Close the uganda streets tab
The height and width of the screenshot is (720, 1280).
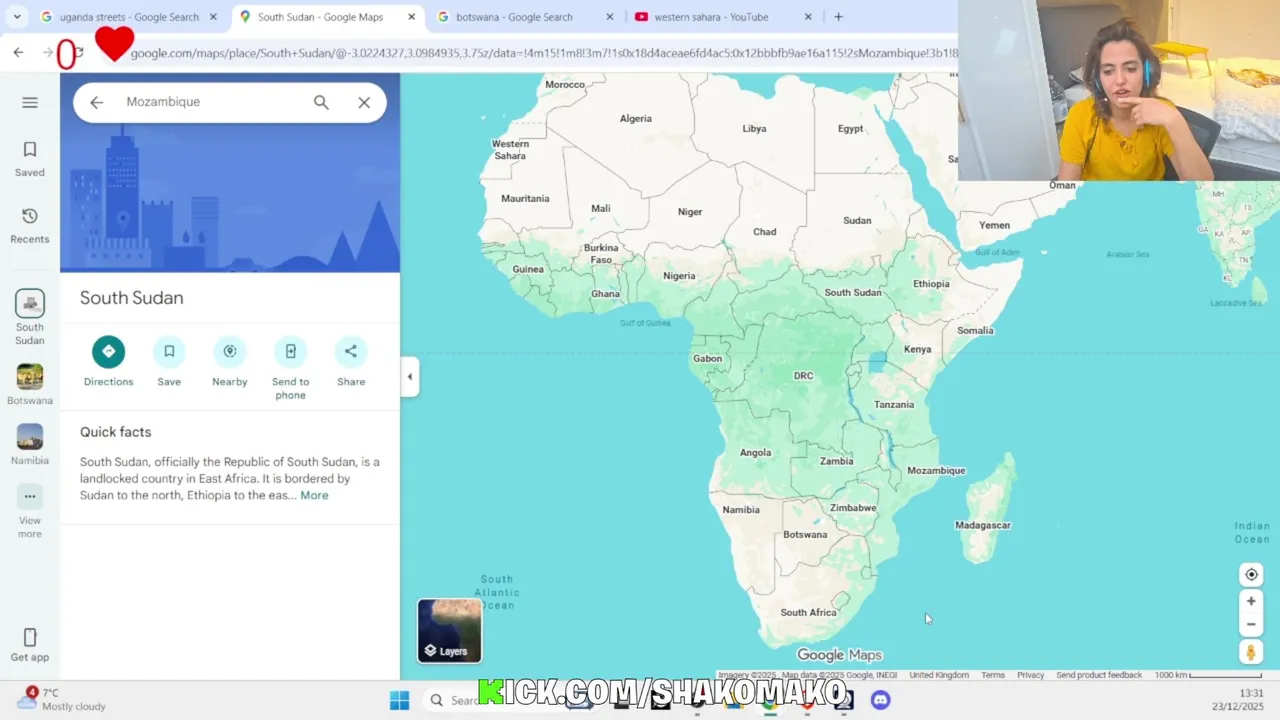(213, 17)
